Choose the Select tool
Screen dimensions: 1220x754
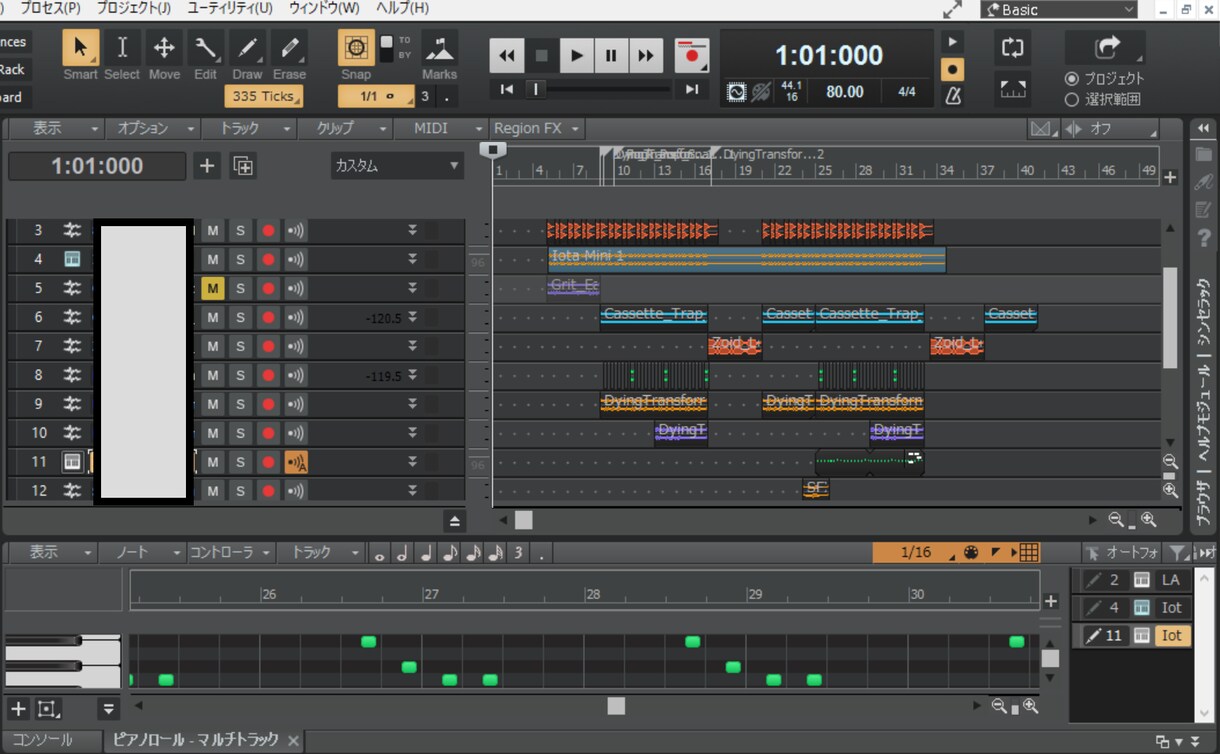coord(122,48)
